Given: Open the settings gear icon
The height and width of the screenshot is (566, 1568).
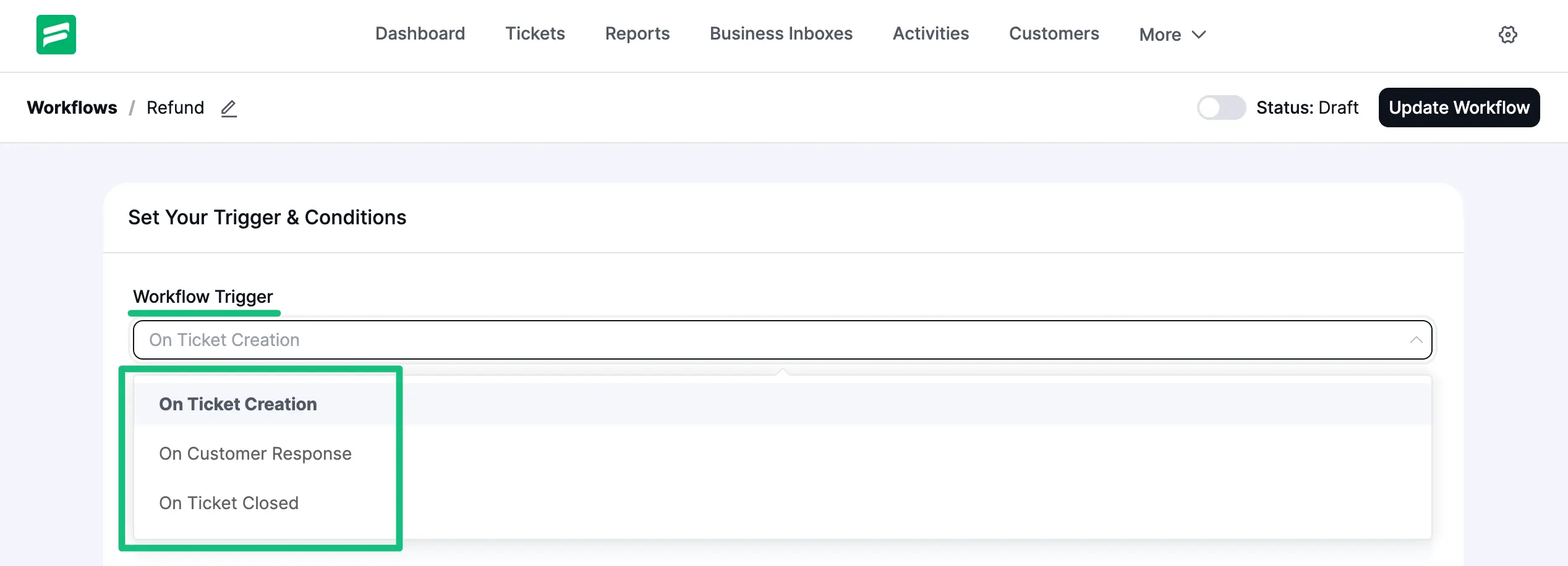Looking at the screenshot, I should 1508,35.
